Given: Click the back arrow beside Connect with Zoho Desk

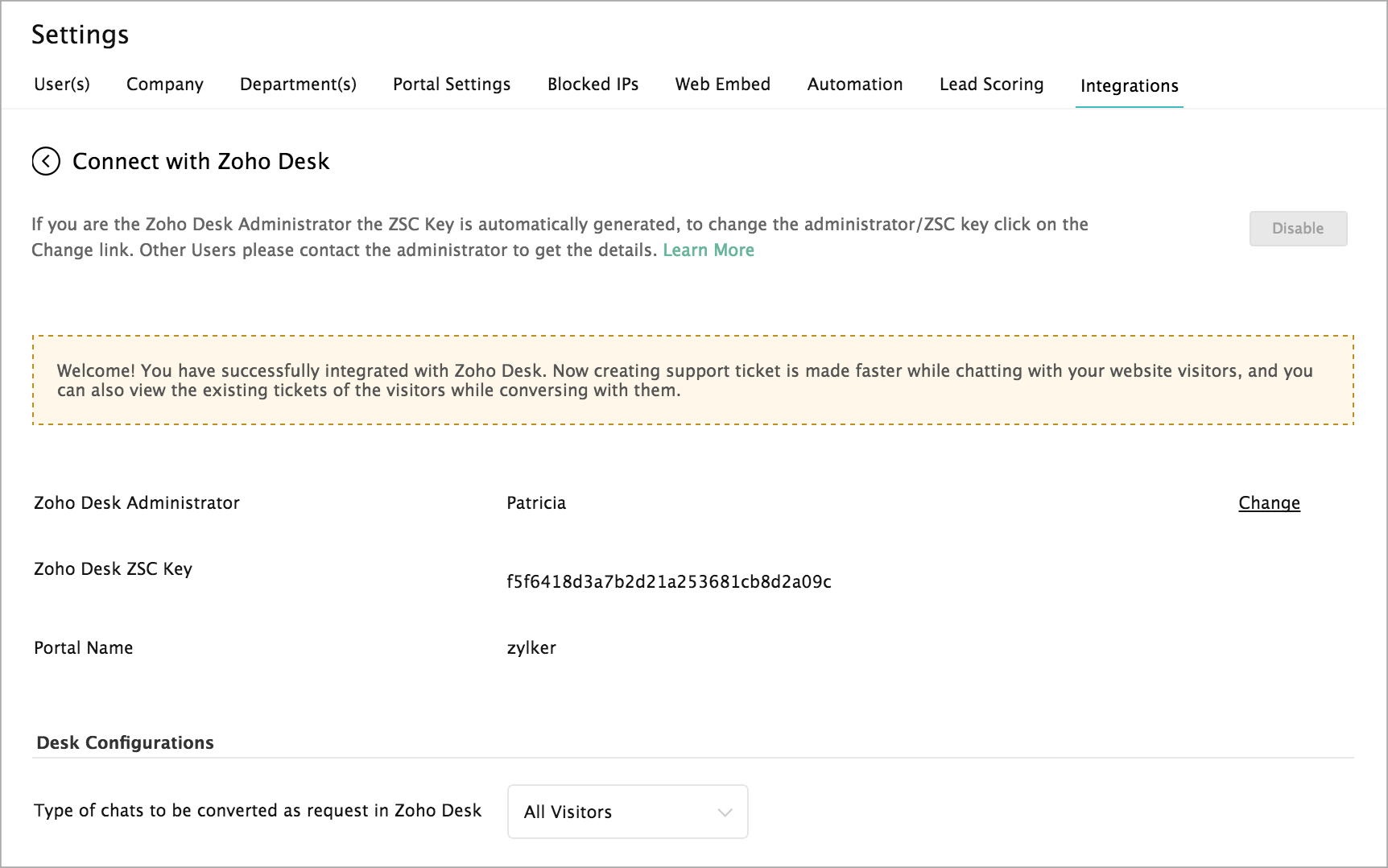Looking at the screenshot, I should click(x=46, y=162).
